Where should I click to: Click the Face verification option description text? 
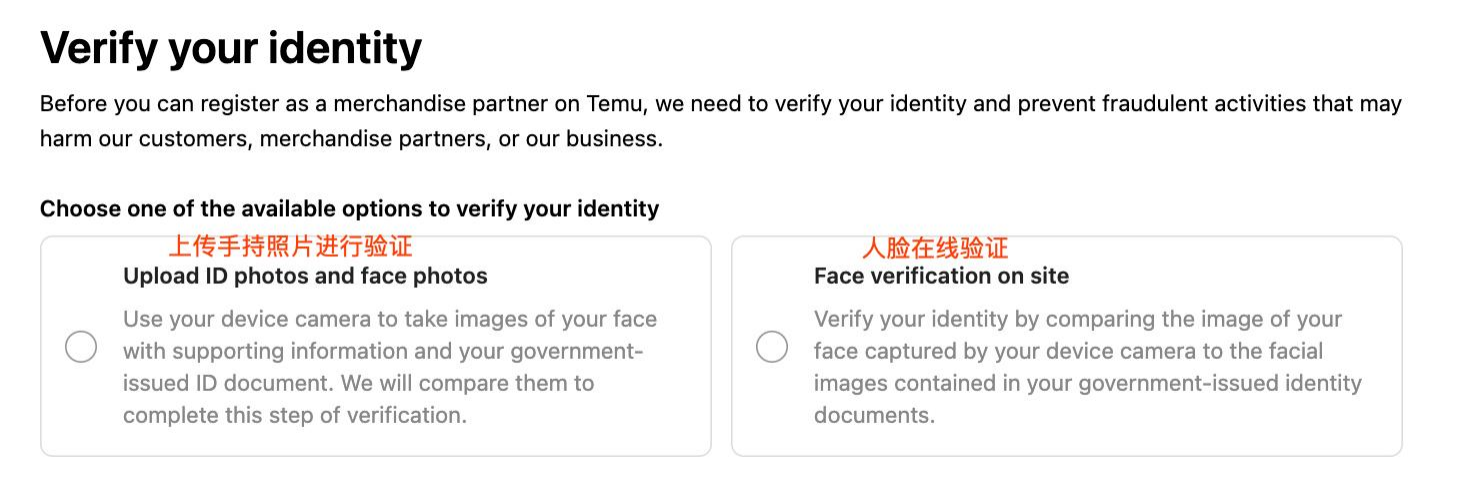point(1085,367)
